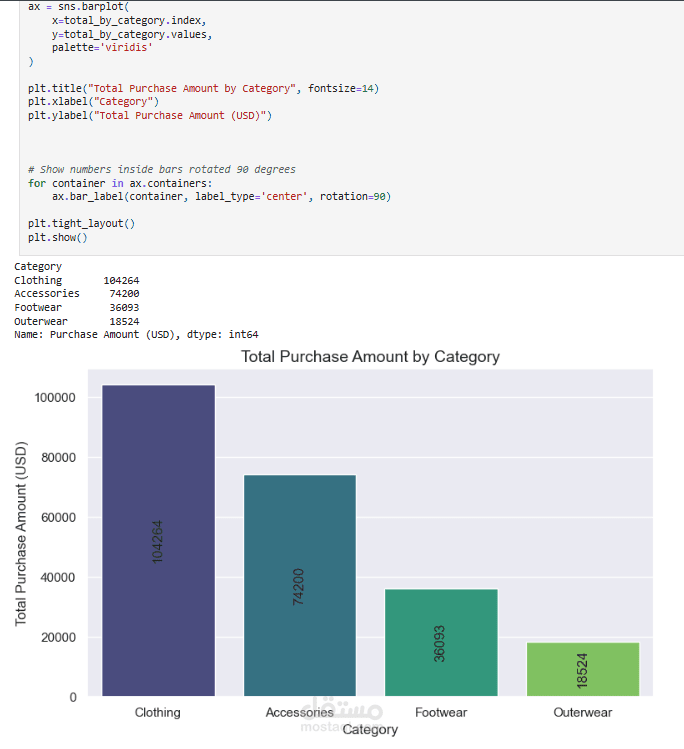Click the Category x-axis label below the chart

pyautogui.click(x=370, y=729)
